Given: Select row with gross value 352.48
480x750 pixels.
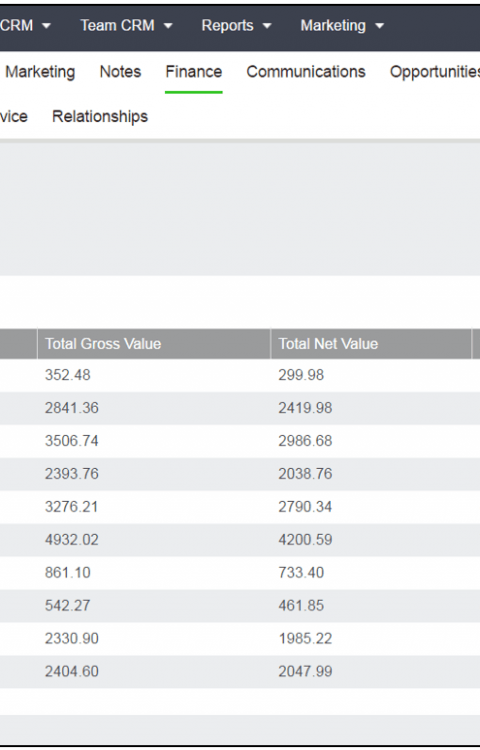Looking at the screenshot, I should pyautogui.click(x=240, y=375).
